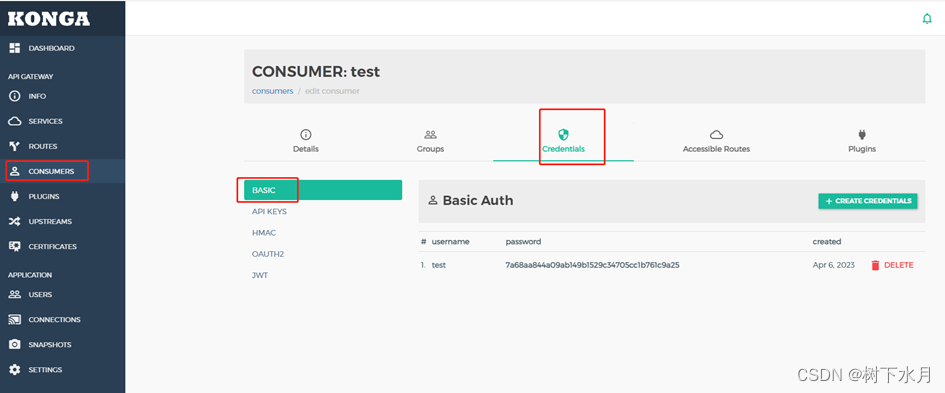Click the KONGA logo
Image resolution: width=945 pixels, height=393 pixels.
(49, 19)
